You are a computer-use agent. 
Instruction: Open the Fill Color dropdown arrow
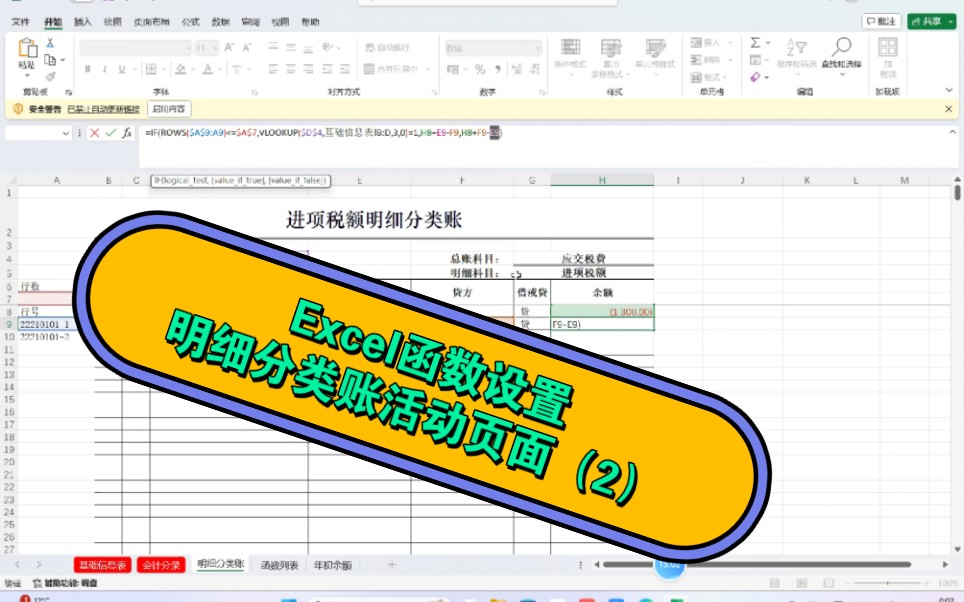191,69
